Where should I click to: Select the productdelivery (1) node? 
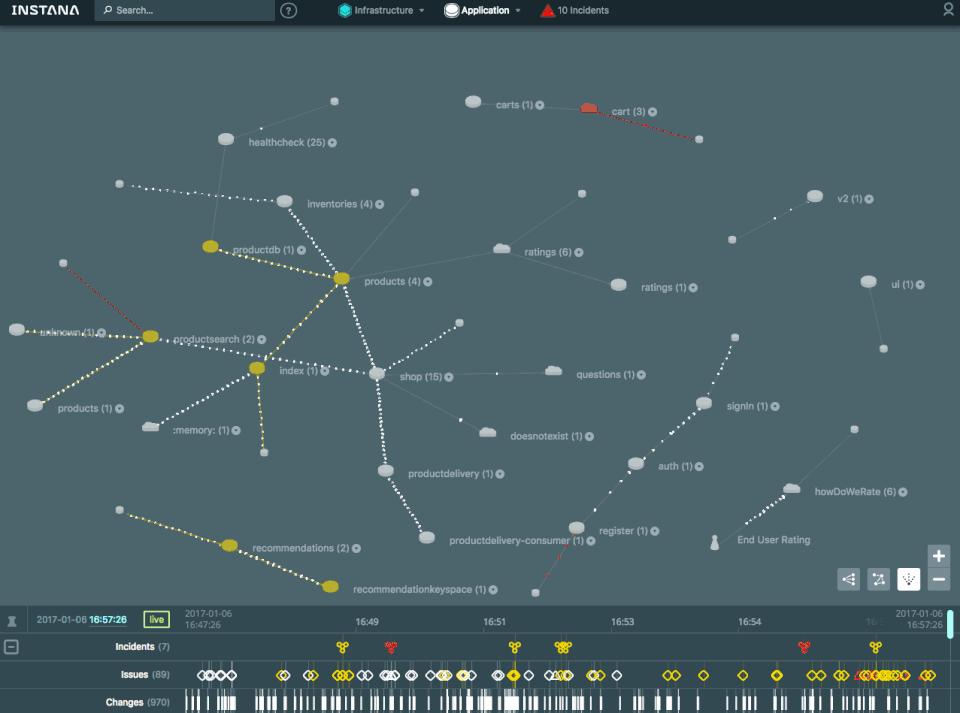(386, 471)
